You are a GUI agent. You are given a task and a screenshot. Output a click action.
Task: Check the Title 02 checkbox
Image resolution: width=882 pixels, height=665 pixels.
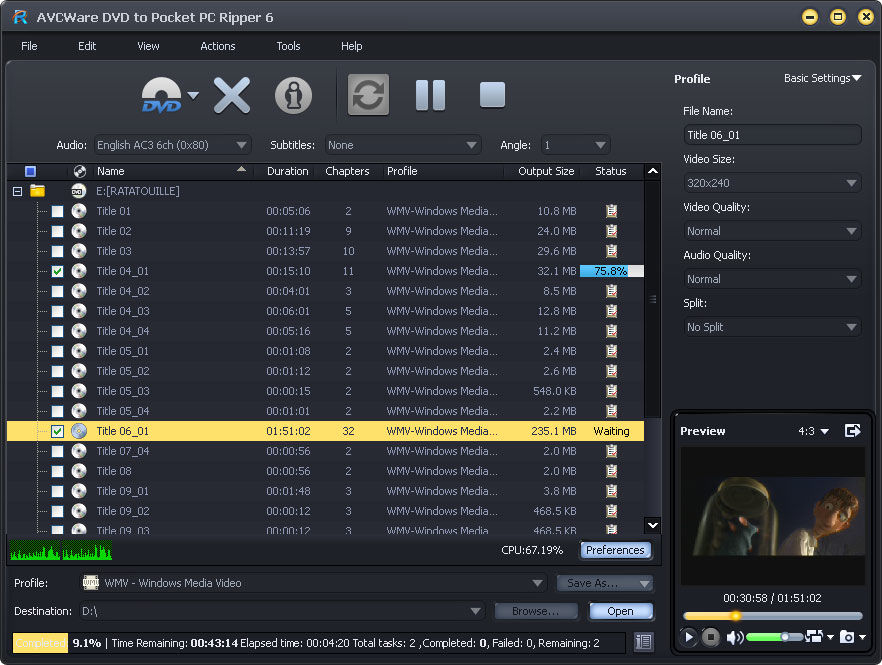point(57,231)
